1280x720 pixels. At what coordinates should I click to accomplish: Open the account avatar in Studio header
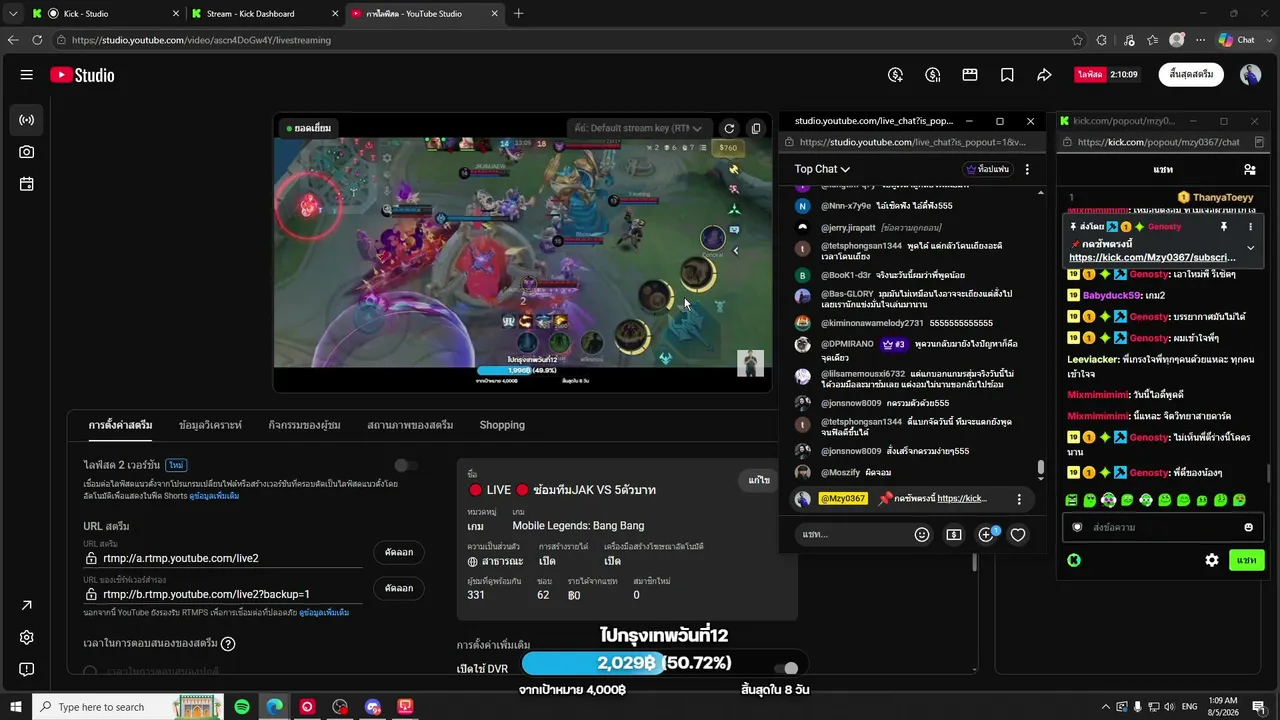point(1250,75)
